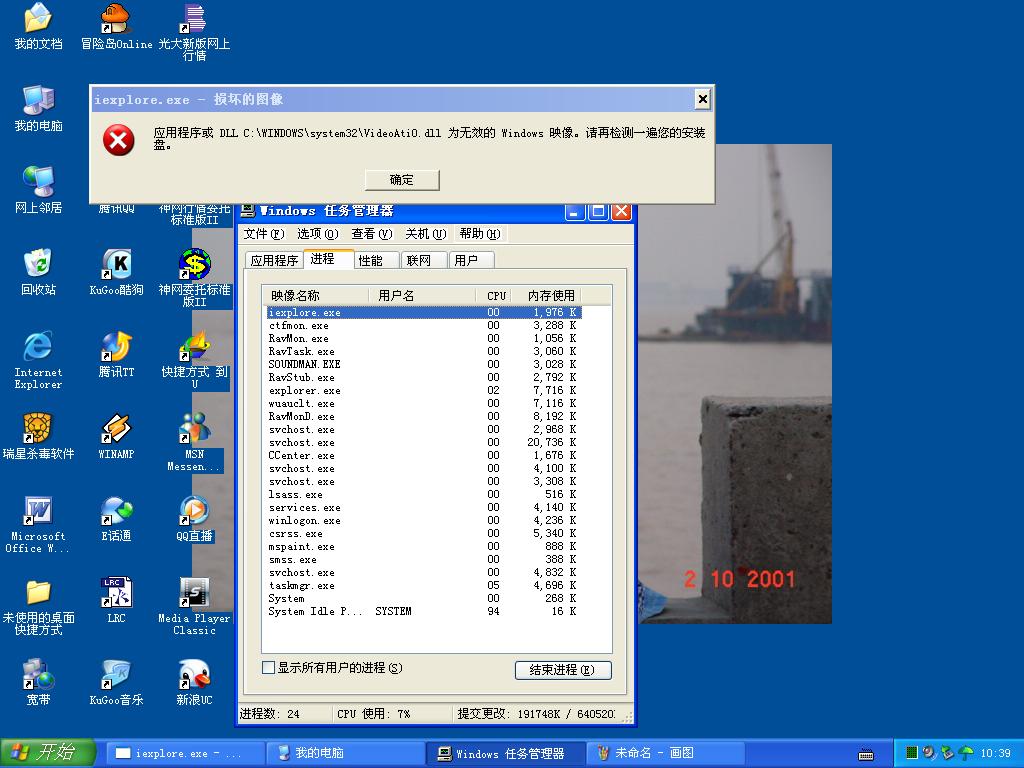This screenshot has height=768, width=1024.
Task: Select E话通 desktop icon
Action: click(x=116, y=519)
